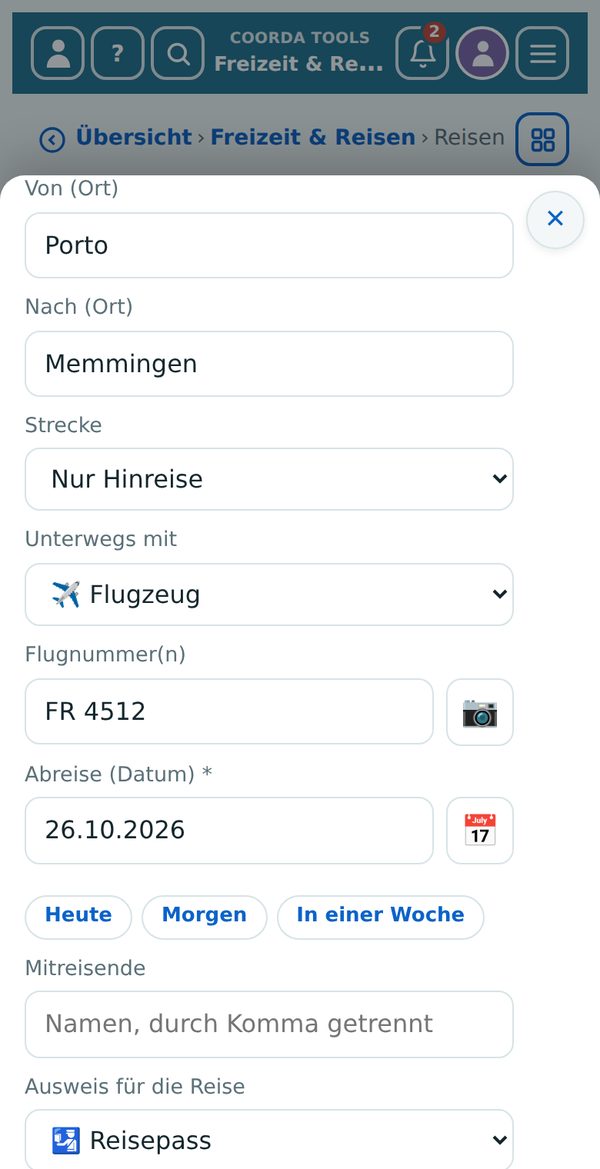The height and width of the screenshot is (1169, 600).
Task: Click the Mitreisende names input field
Action: pos(269,1024)
